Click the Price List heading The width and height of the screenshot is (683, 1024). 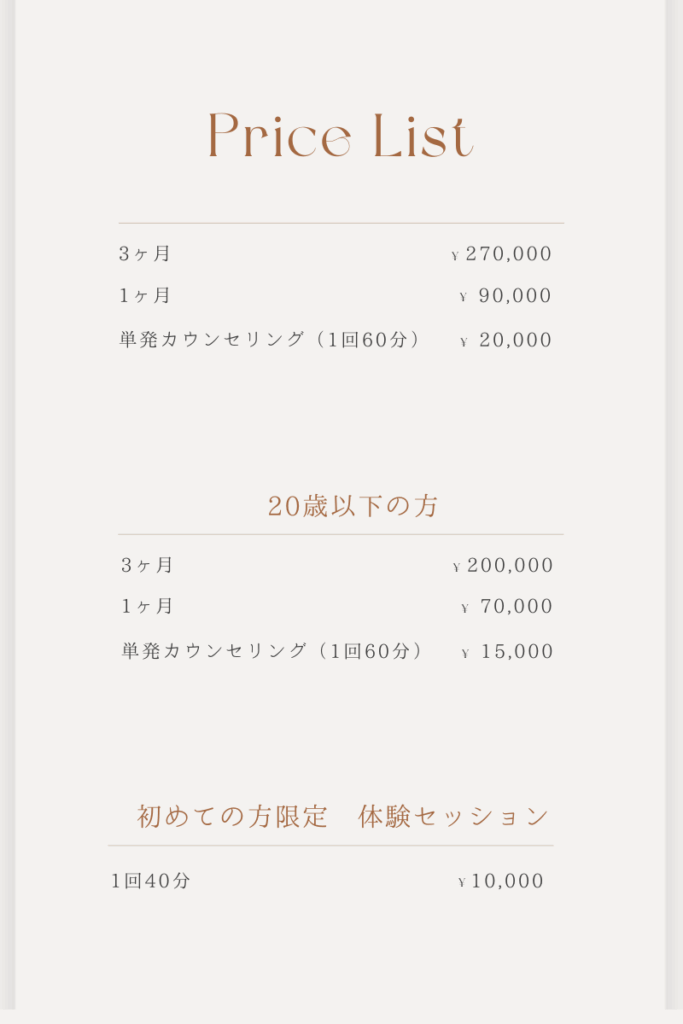(x=340, y=135)
